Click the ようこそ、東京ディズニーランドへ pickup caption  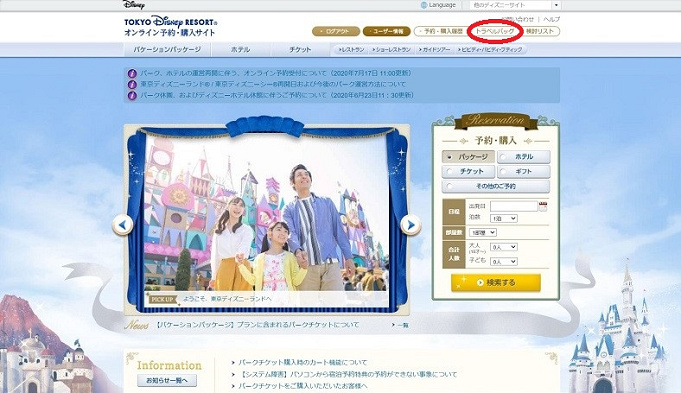pyautogui.click(x=227, y=299)
